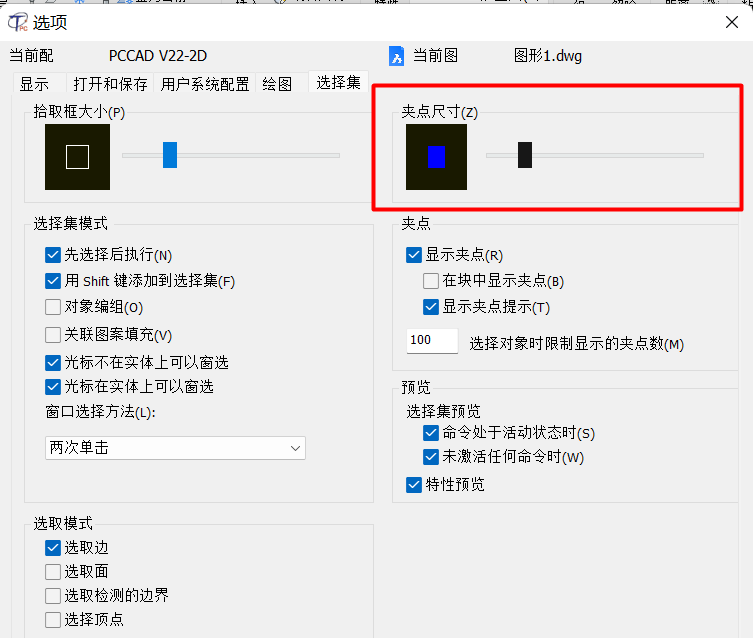Switch to the 显示 tab
753x638 pixels.
point(35,84)
